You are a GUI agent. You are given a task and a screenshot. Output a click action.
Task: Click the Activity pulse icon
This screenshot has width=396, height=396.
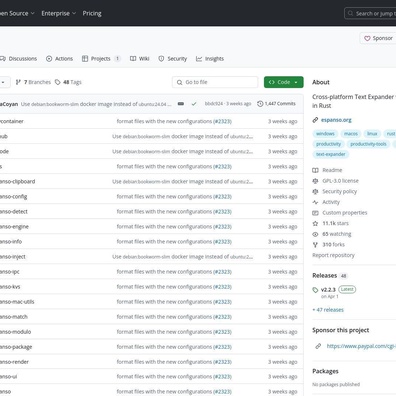pyautogui.click(x=315, y=202)
